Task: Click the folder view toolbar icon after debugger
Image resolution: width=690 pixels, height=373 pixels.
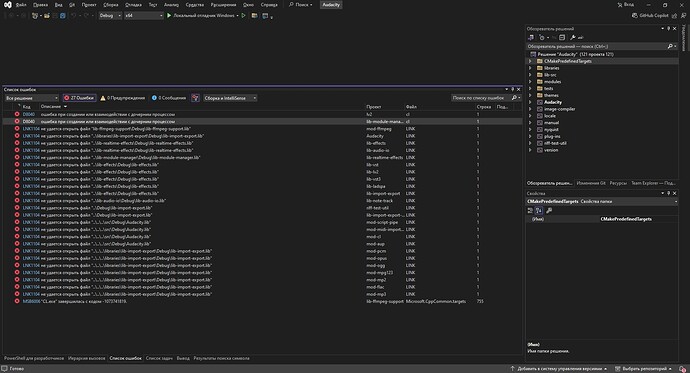Action: 254,15
